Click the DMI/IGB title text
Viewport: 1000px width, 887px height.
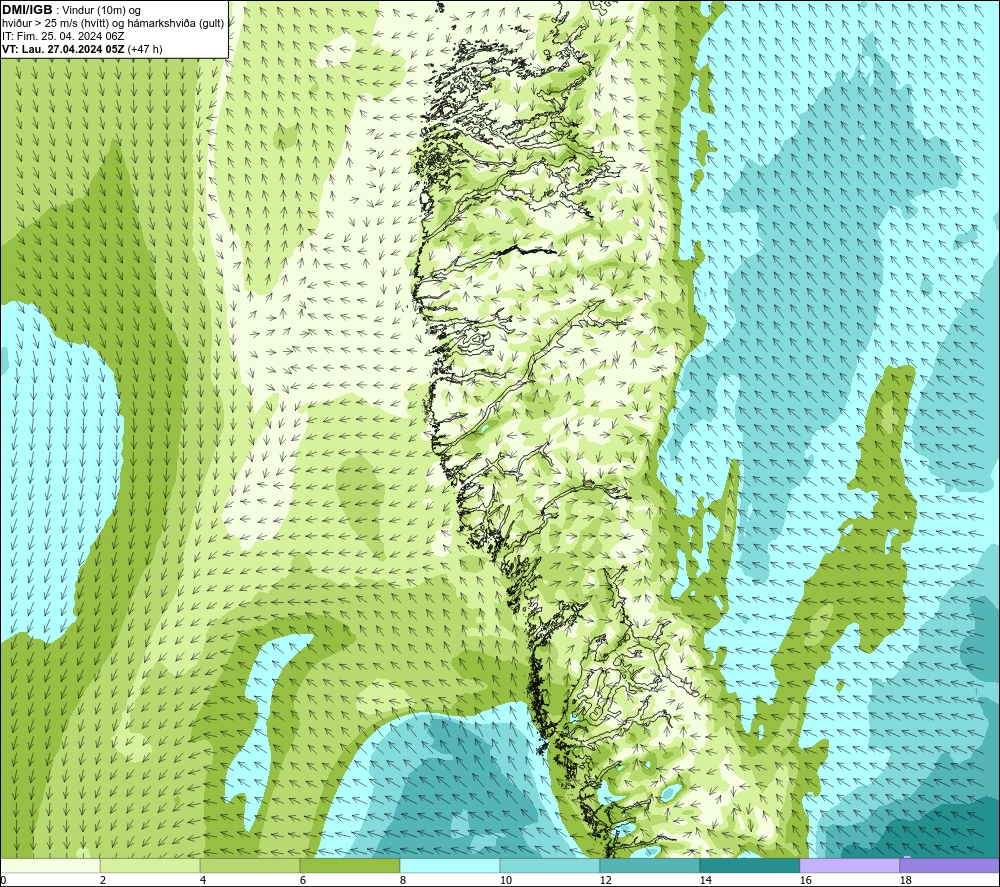coord(28,10)
